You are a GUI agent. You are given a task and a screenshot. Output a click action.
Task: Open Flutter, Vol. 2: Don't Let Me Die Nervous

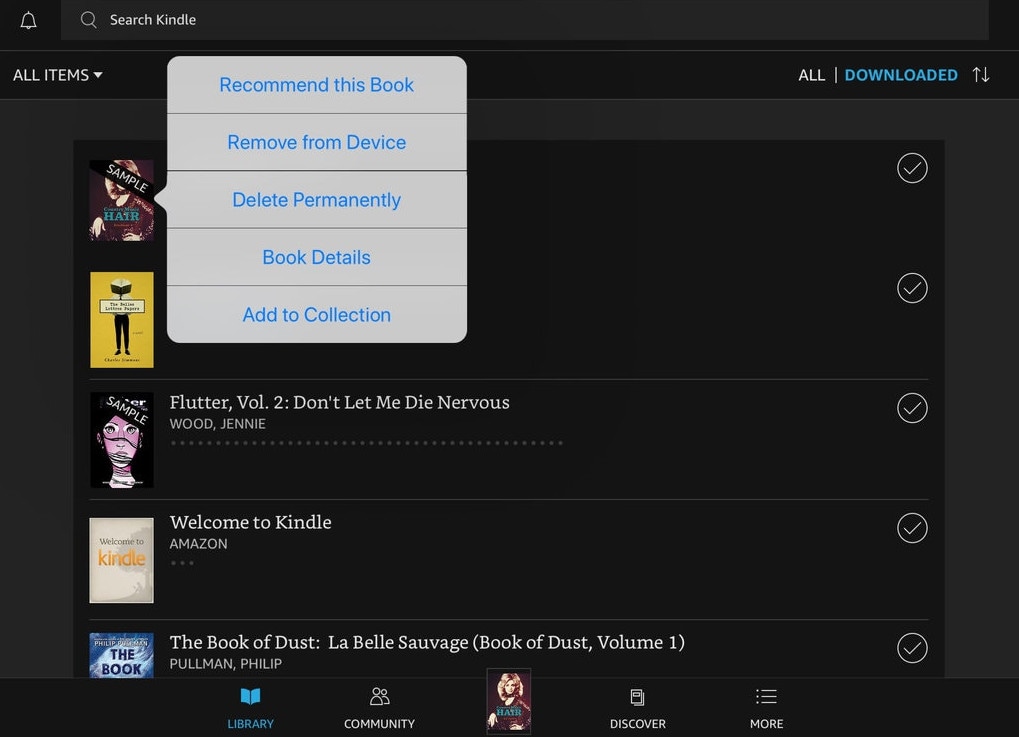(x=339, y=402)
